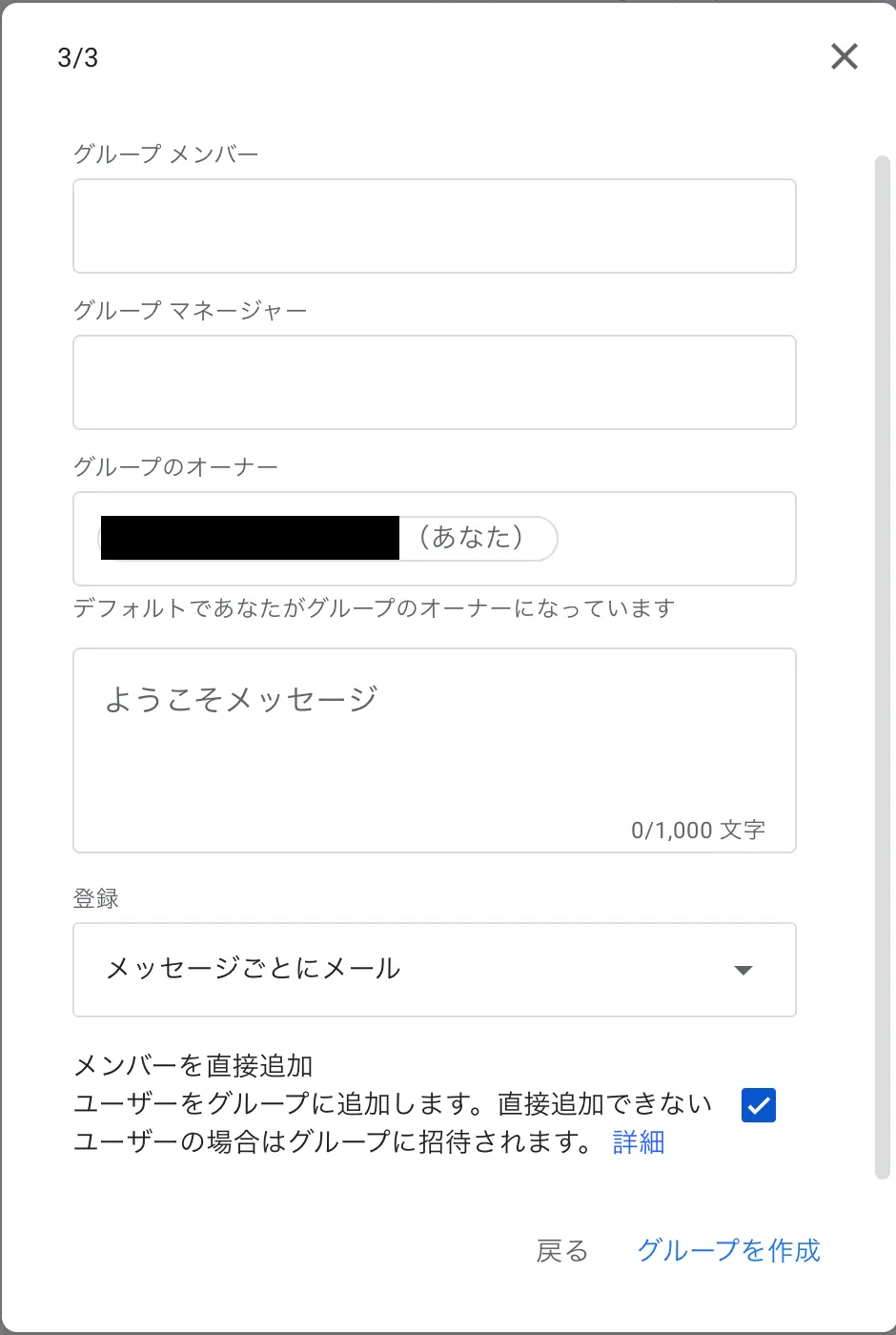Screen dimensions: 896x1335
Task: Click the 0/1,000 文字 character counter
Action: tap(698, 831)
